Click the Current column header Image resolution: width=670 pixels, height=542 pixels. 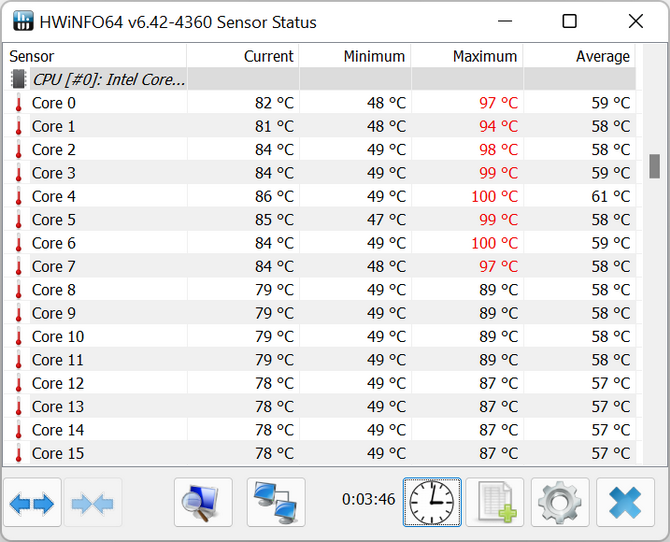[243, 56]
